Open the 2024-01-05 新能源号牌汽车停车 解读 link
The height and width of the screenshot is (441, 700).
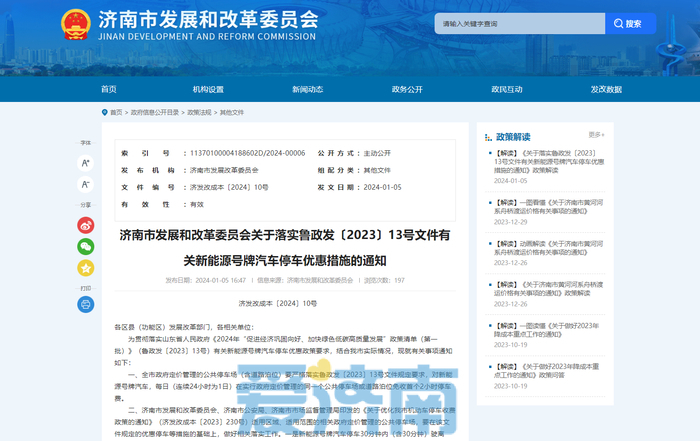tap(549, 162)
